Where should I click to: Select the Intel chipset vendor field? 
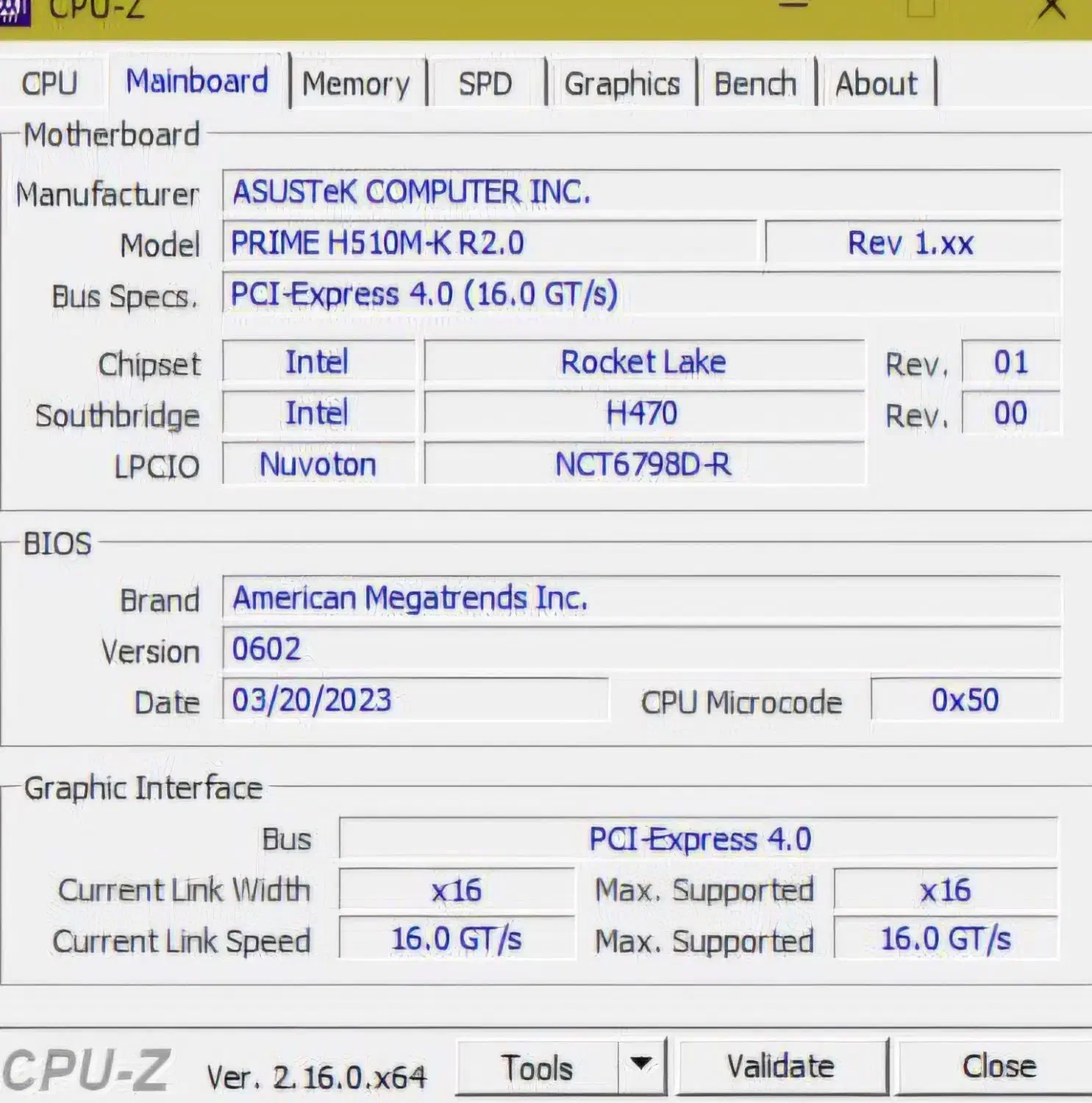(318, 362)
